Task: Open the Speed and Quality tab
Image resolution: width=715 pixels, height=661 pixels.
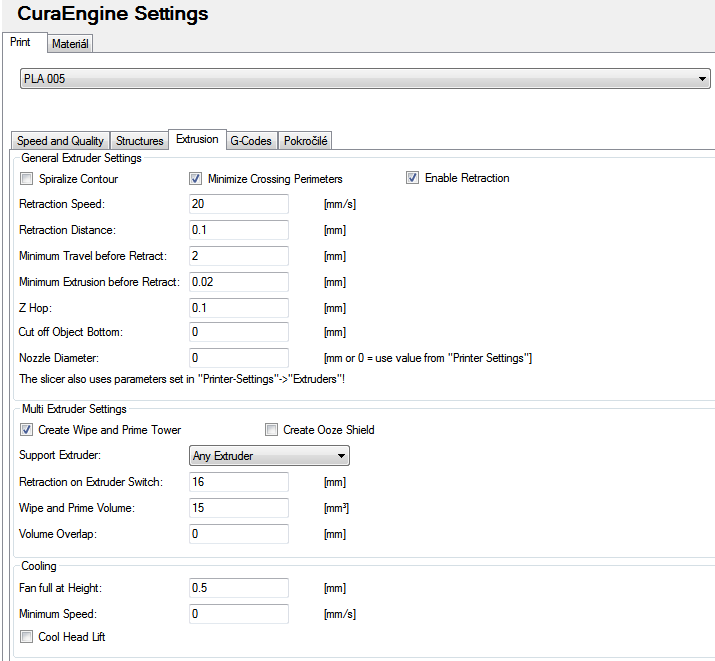Action: (x=60, y=141)
